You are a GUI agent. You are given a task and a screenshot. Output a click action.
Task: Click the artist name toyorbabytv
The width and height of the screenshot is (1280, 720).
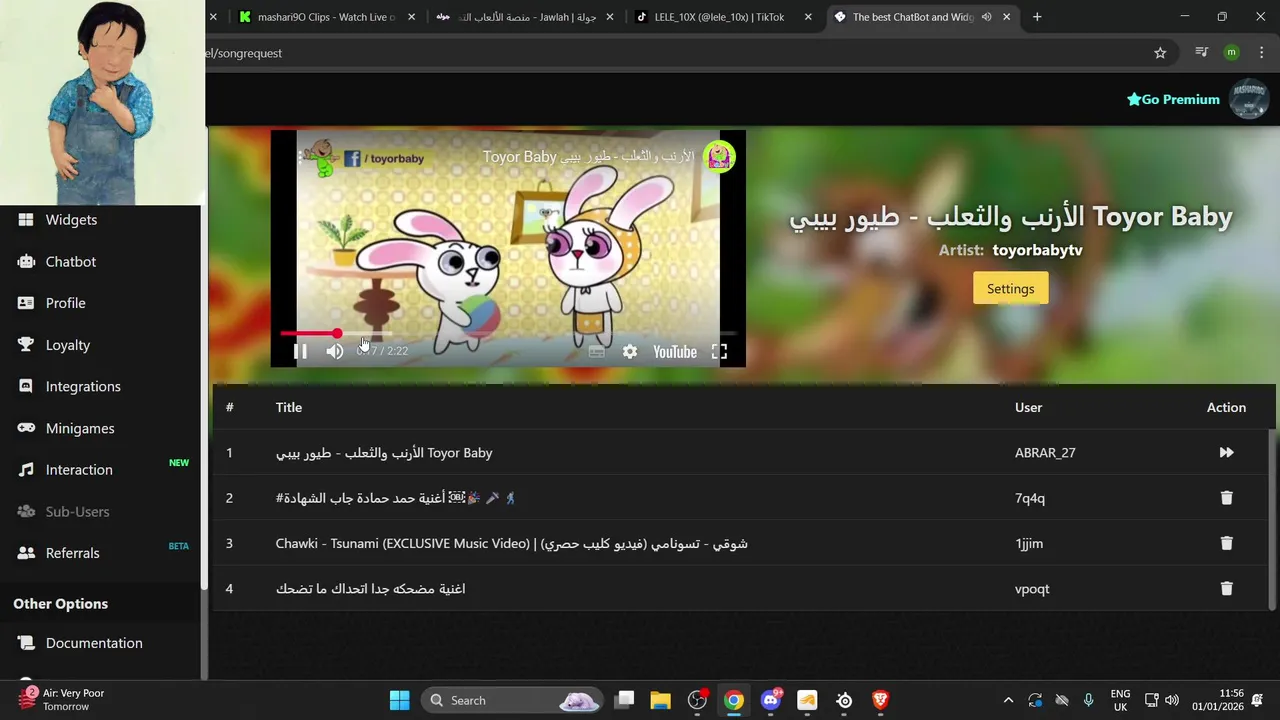pyautogui.click(x=1037, y=250)
